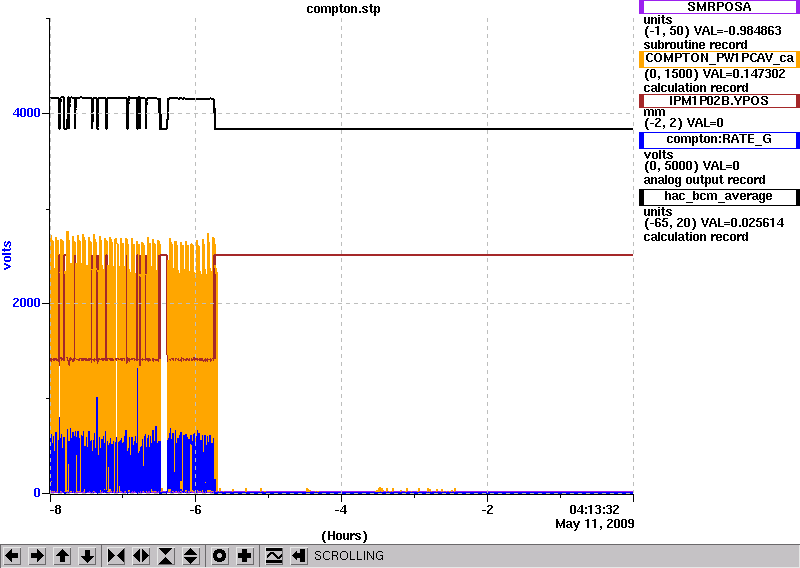This screenshot has width=800, height=568.
Task: Click the SMRPOSA value readout VAL=-0.984863
Action: click(x=740, y=31)
